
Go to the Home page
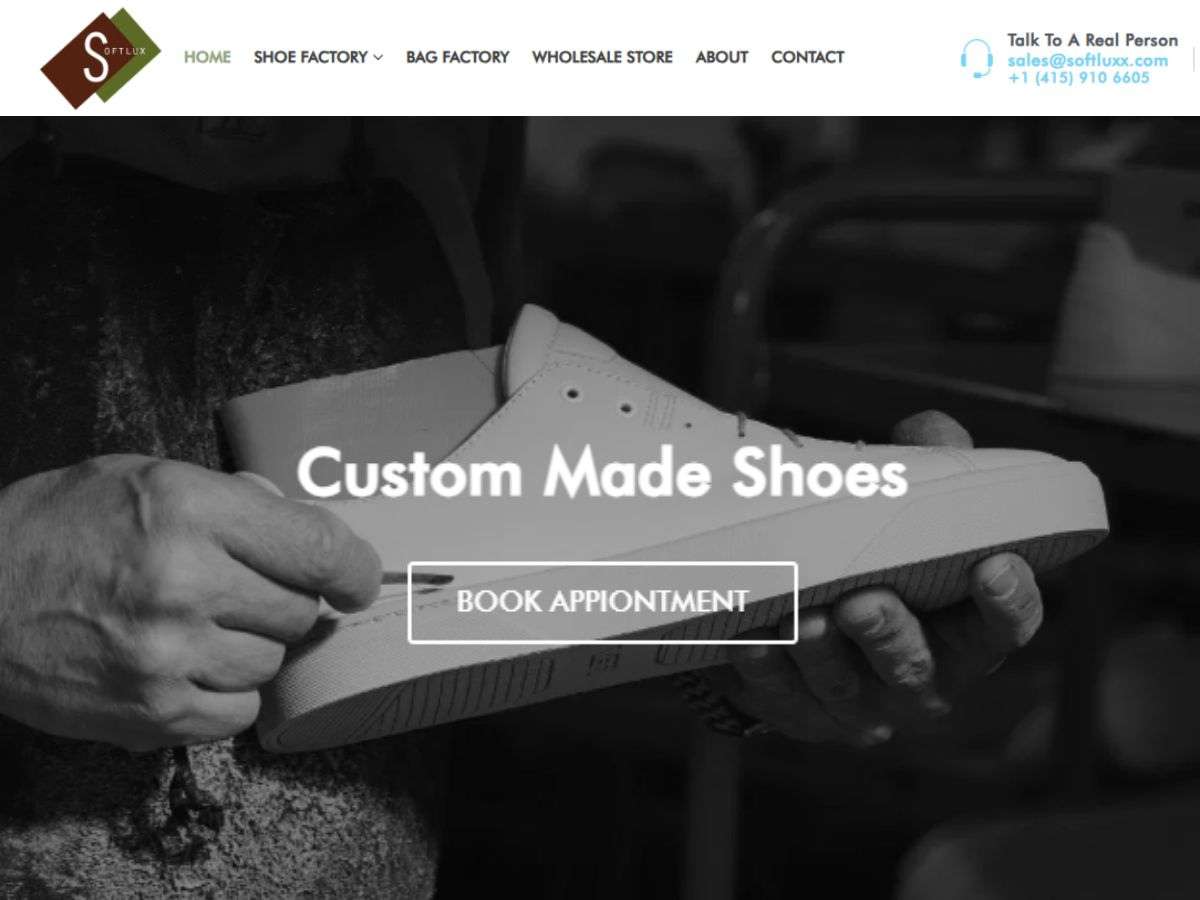(207, 58)
